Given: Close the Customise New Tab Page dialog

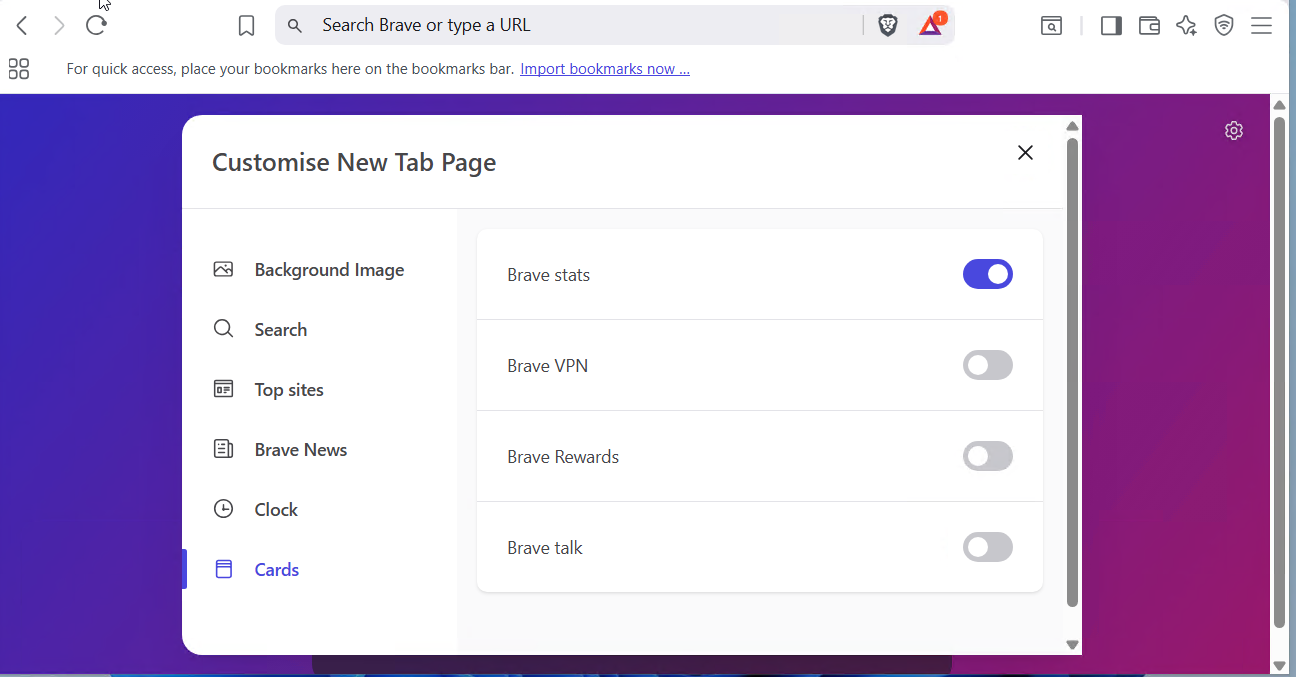Looking at the screenshot, I should pos(1025,152).
